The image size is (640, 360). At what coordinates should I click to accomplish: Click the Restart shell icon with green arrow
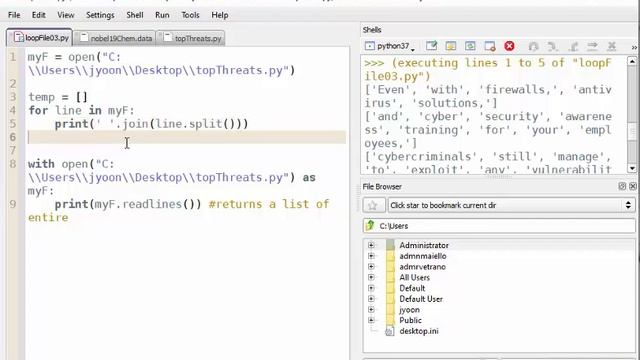(470, 46)
